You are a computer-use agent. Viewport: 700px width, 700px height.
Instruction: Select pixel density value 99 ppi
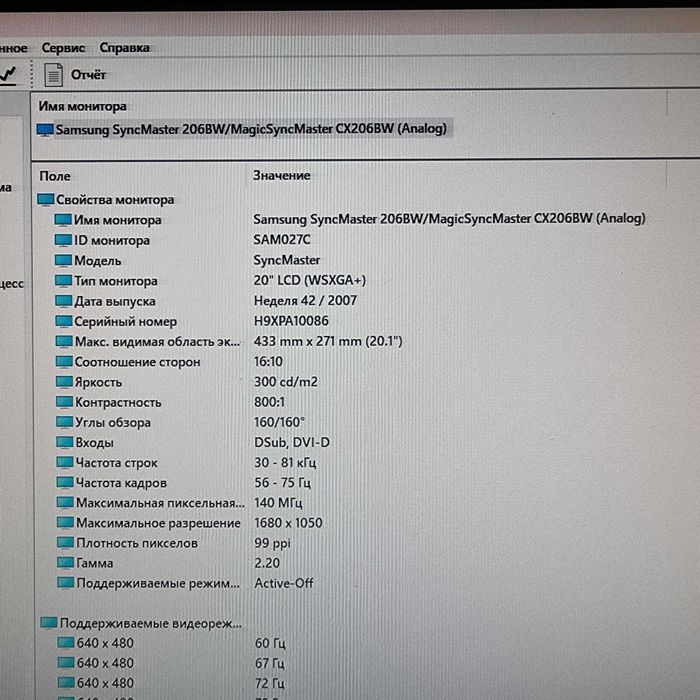tap(272, 543)
